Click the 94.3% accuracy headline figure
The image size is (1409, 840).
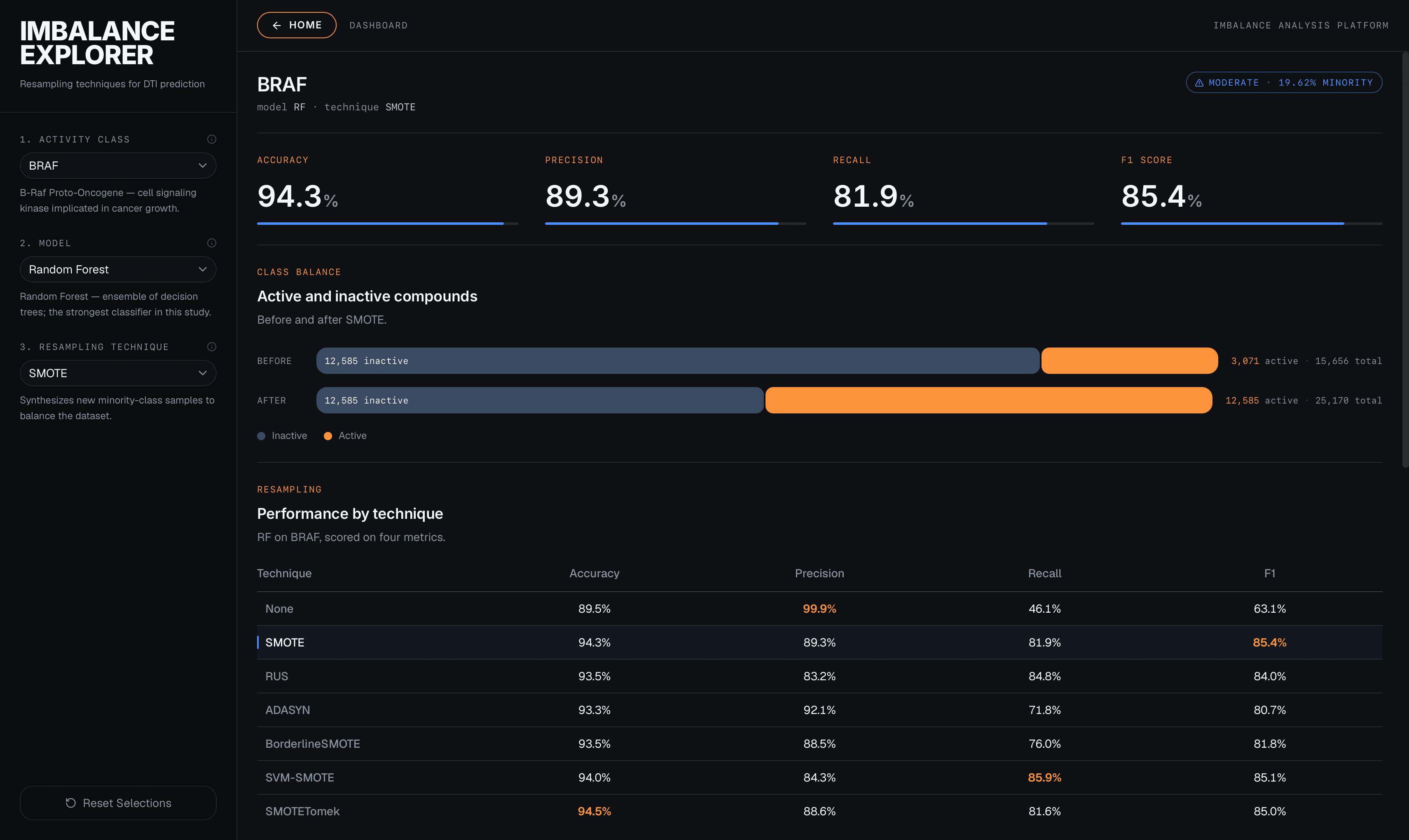[297, 196]
